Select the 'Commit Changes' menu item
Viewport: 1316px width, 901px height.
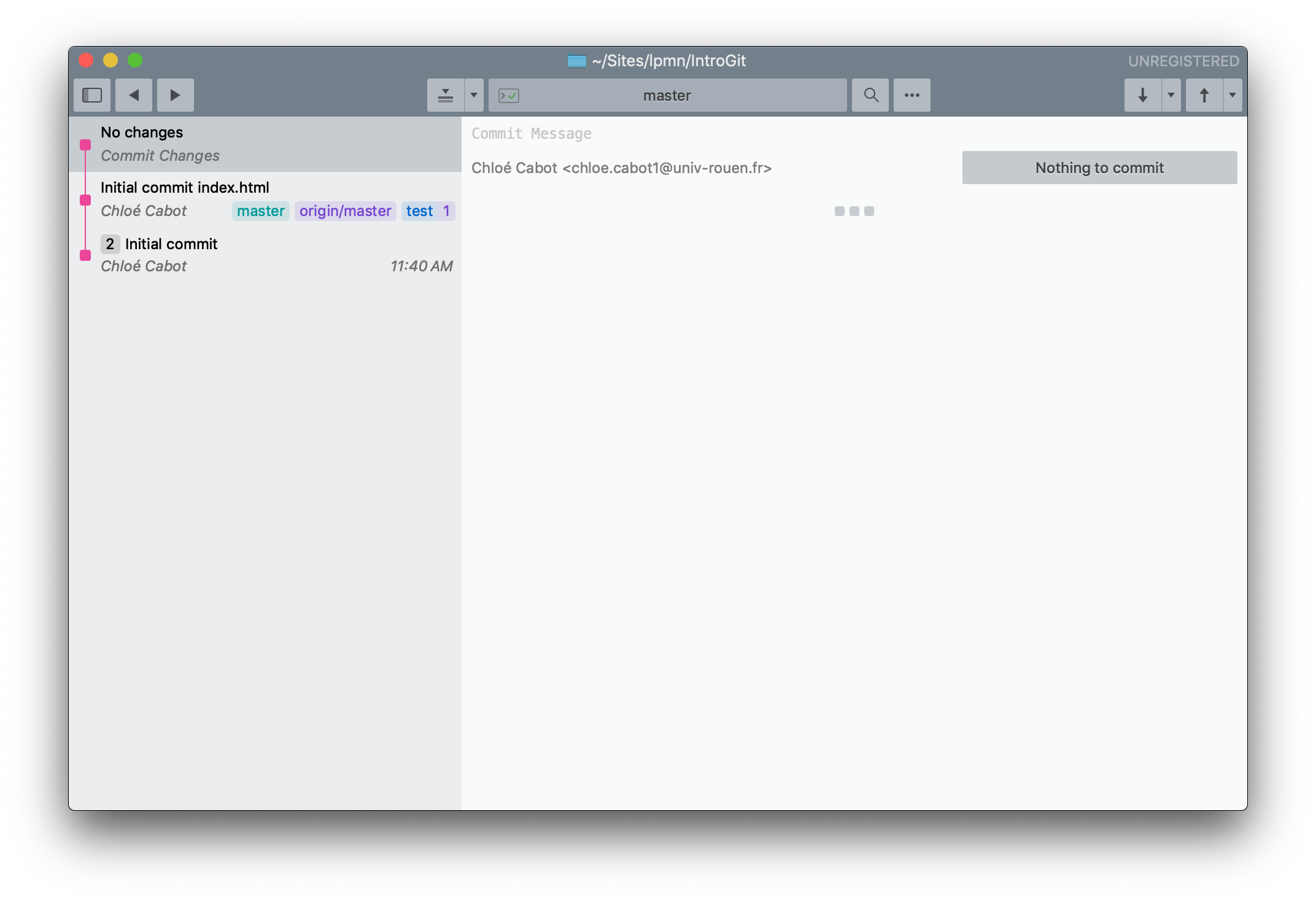point(160,154)
